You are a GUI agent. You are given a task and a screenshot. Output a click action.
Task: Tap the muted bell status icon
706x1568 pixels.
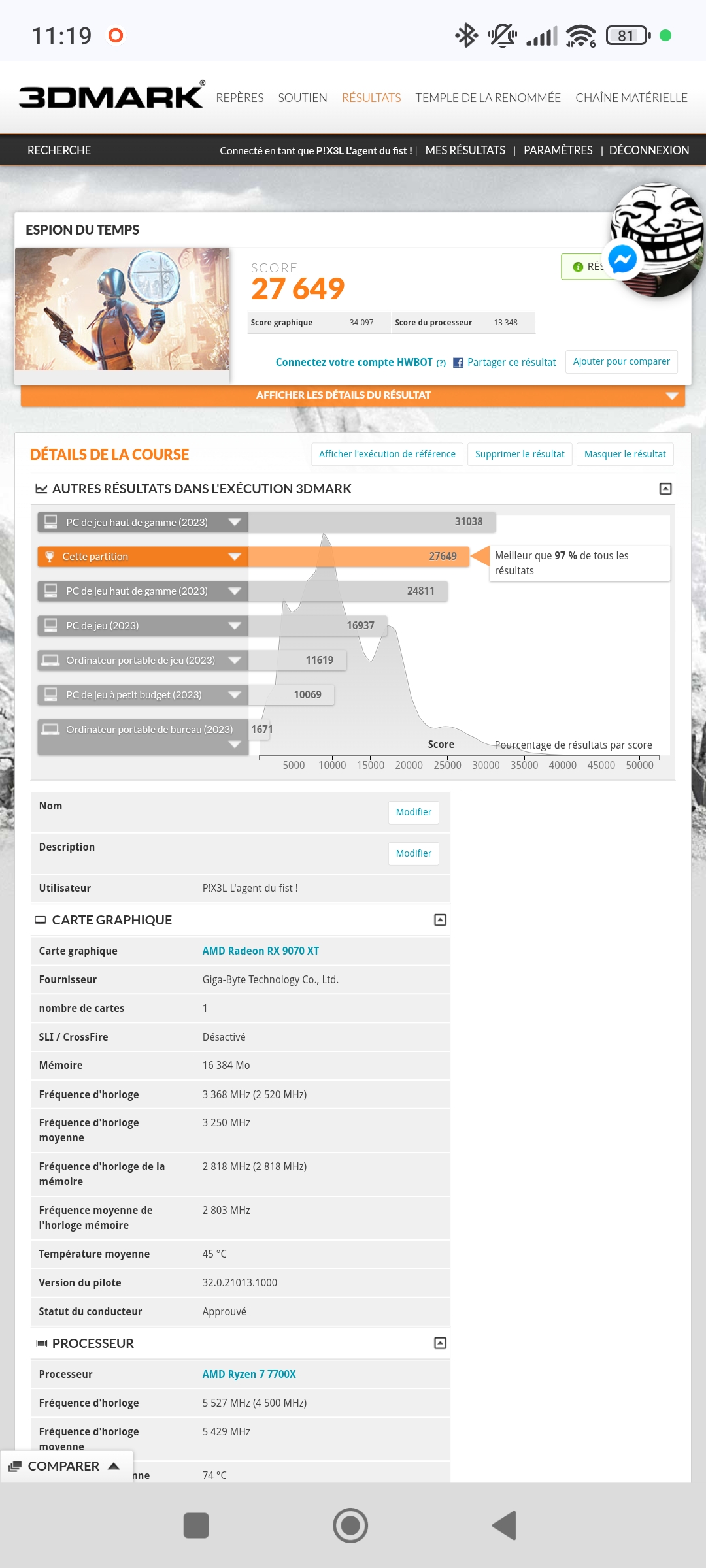502,35
